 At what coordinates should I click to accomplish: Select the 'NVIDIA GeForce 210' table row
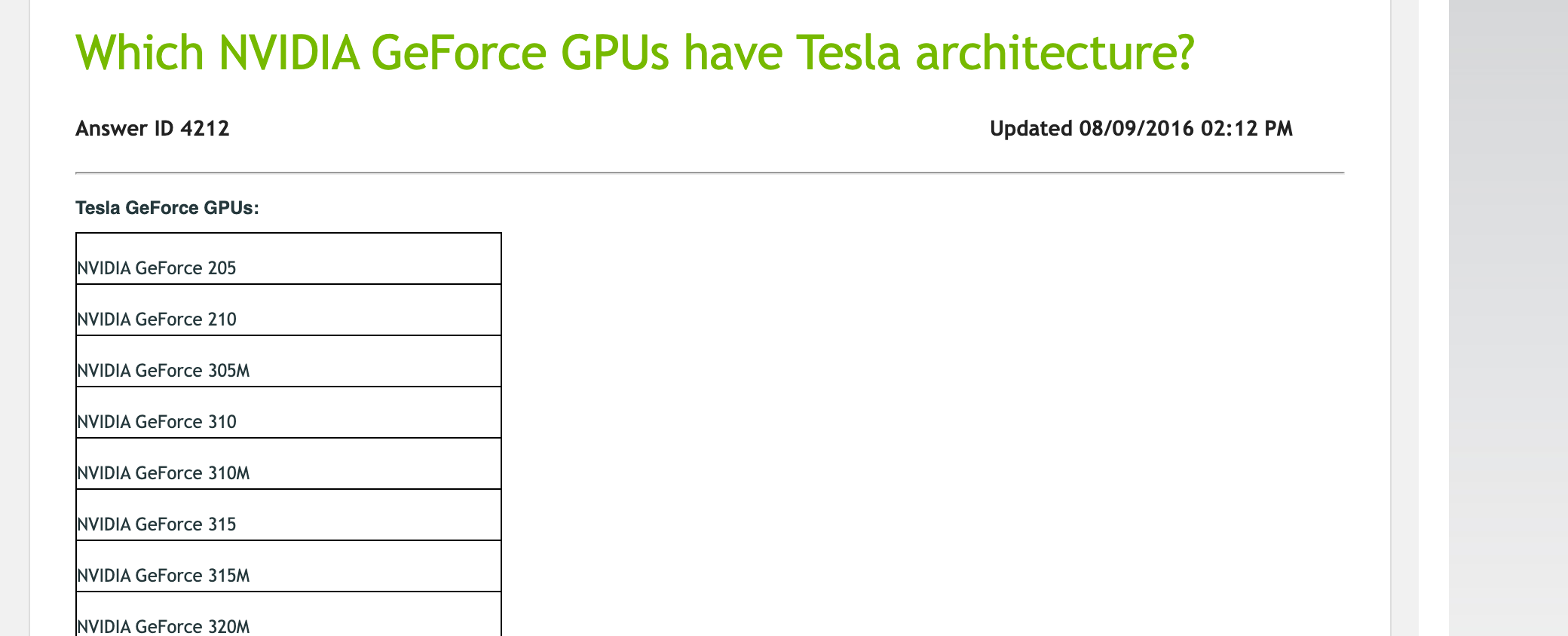[289, 310]
